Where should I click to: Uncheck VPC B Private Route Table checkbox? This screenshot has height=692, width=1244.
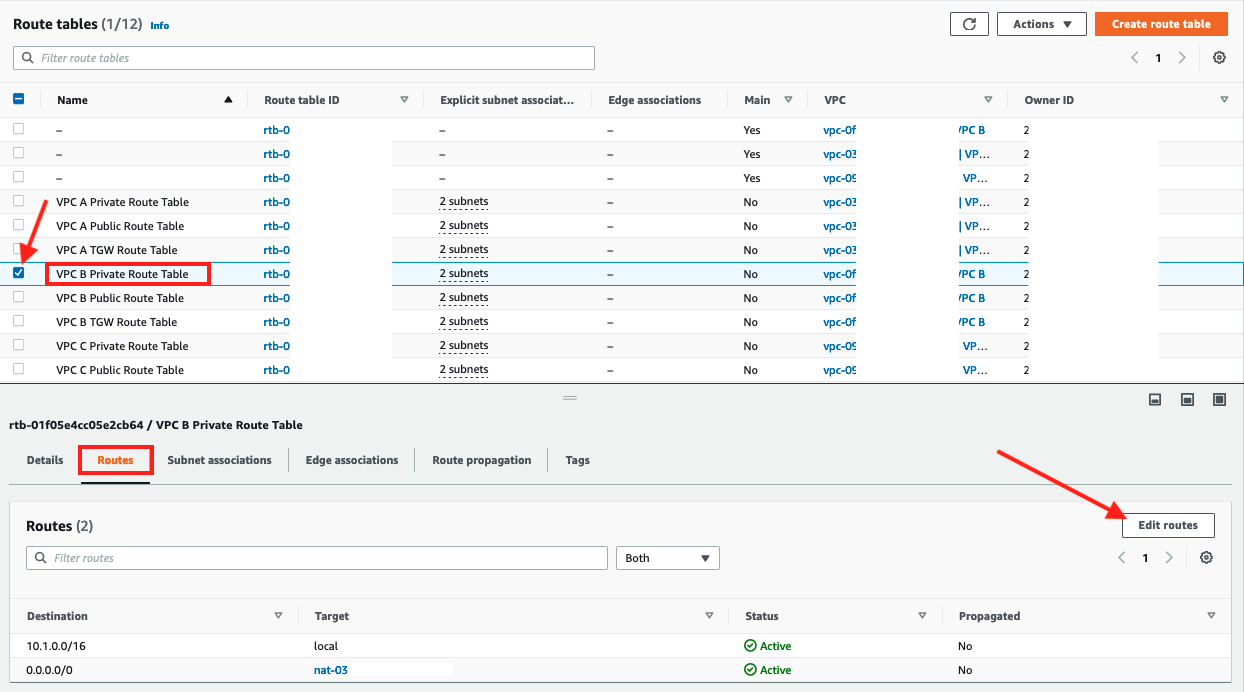tap(19, 273)
